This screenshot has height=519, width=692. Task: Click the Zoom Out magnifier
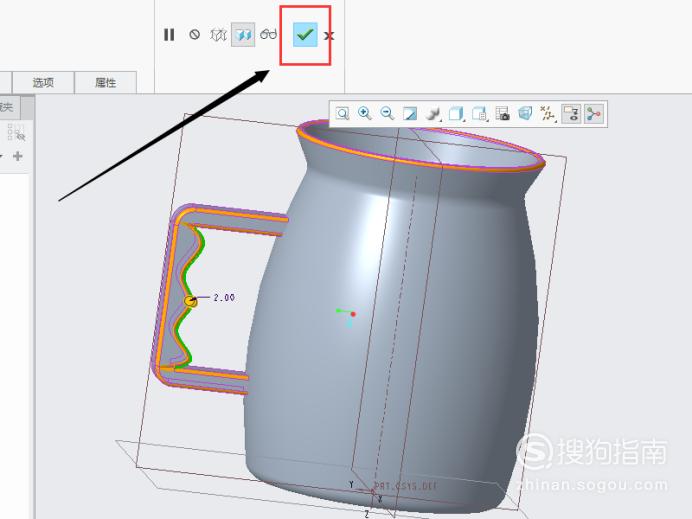[x=387, y=113]
